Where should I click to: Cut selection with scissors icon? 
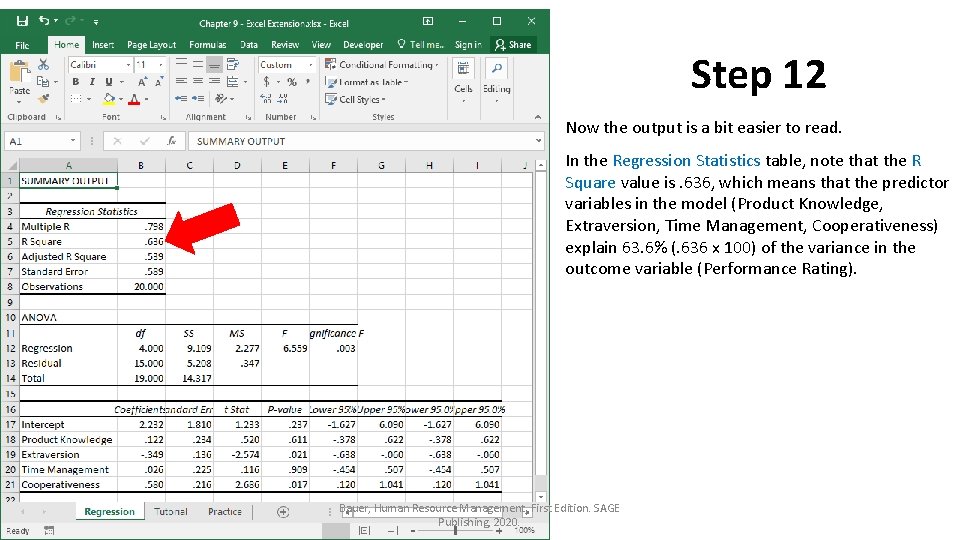coord(43,64)
